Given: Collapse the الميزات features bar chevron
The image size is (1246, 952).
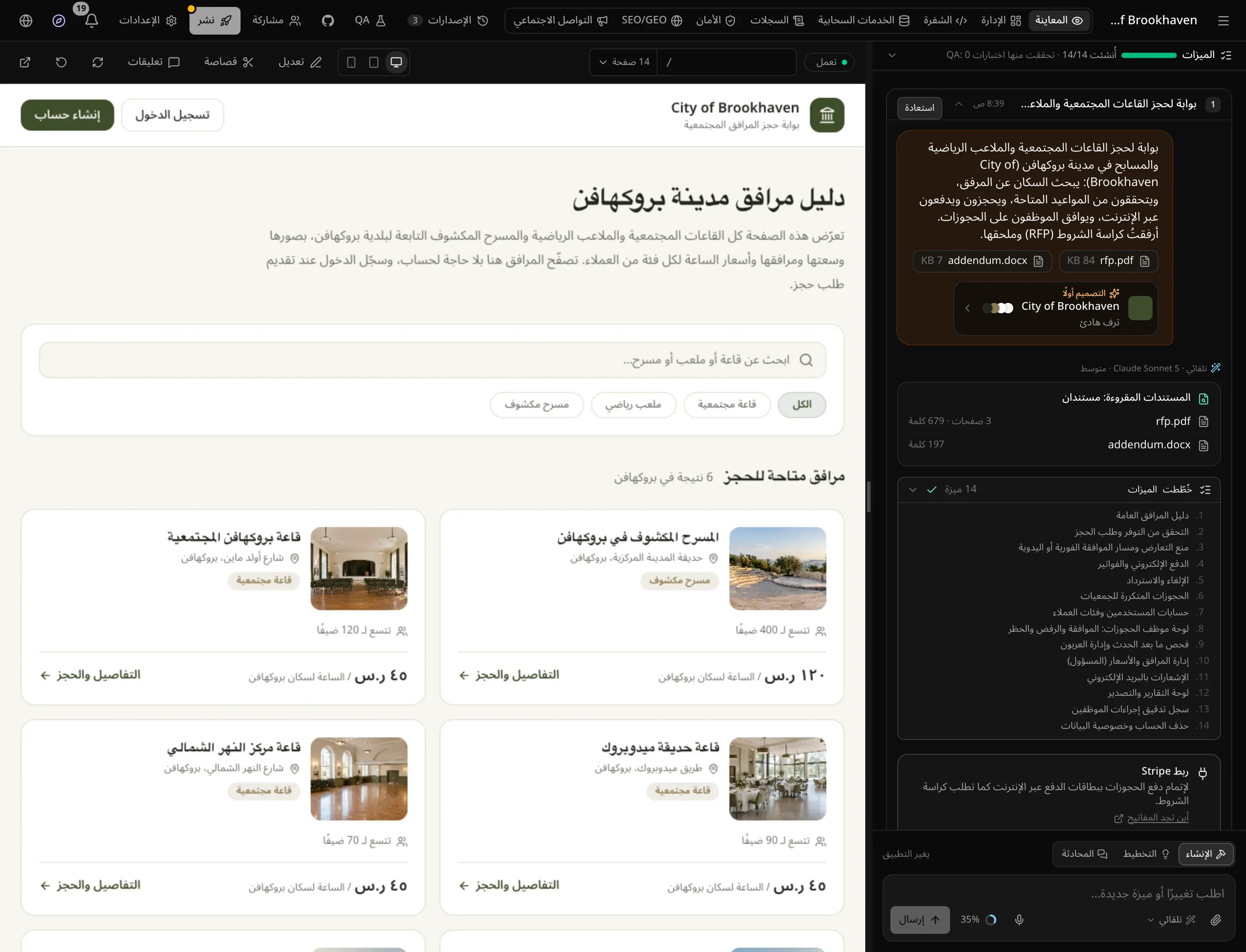Looking at the screenshot, I should 892,55.
